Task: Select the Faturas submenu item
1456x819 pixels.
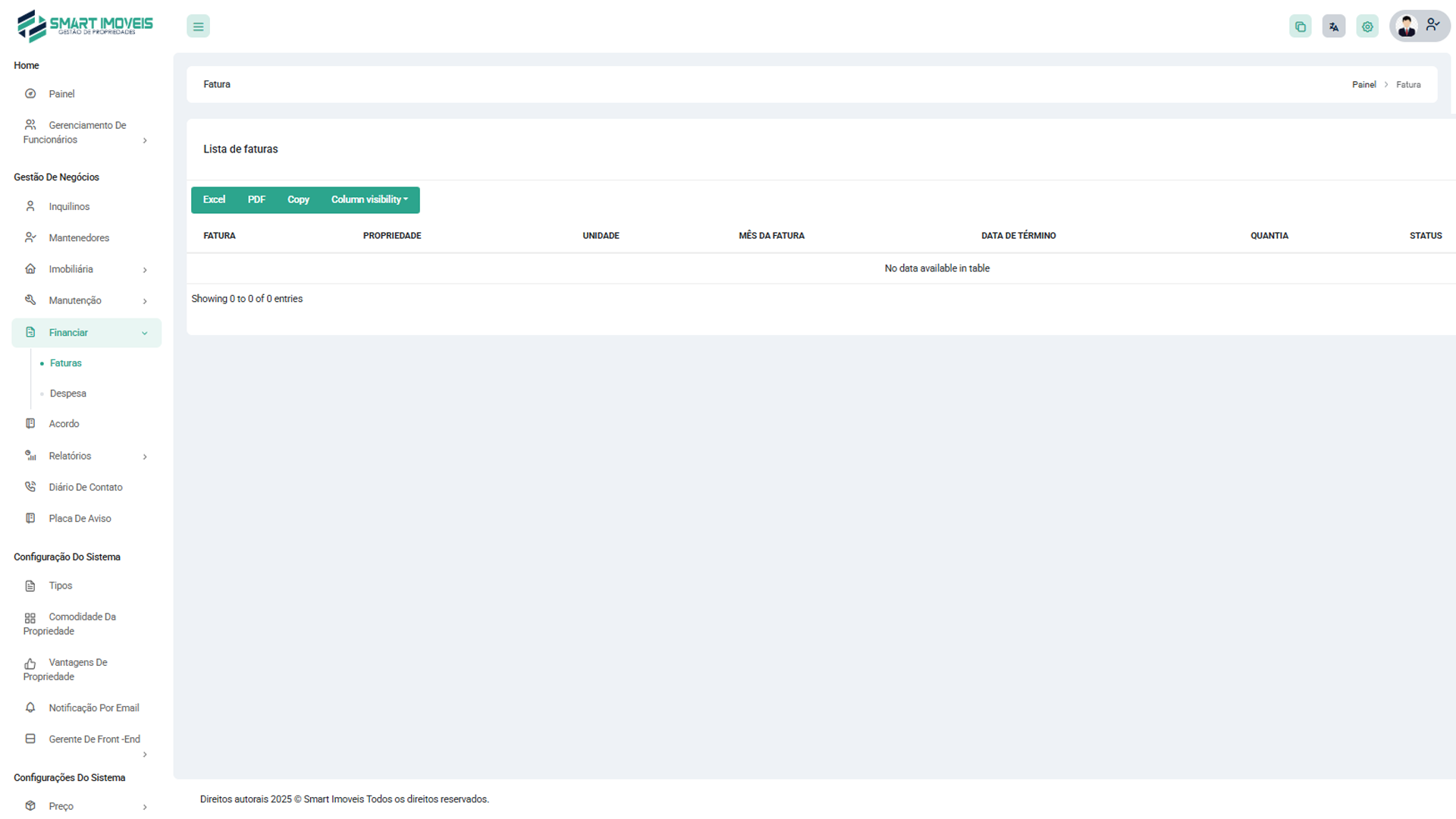Action: [65, 363]
